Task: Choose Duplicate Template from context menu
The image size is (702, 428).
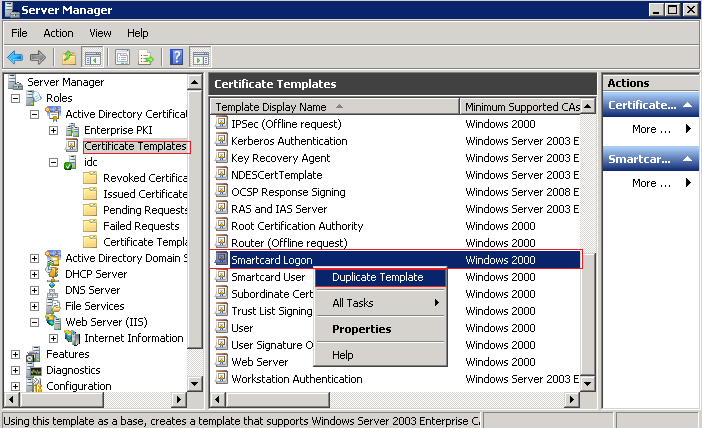Action: point(381,277)
